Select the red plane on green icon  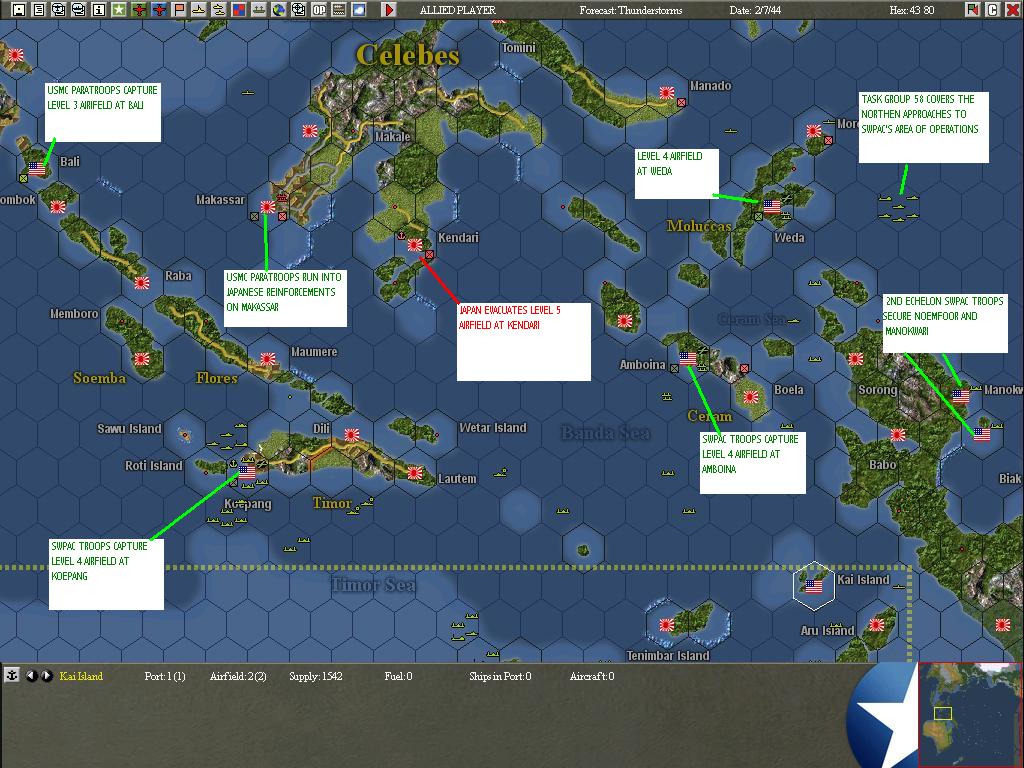click(x=139, y=10)
